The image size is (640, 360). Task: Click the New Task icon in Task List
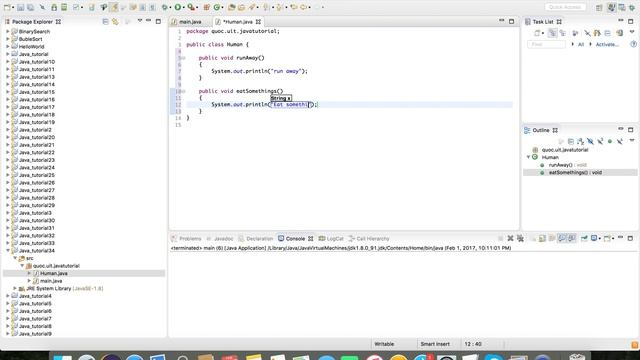click(537, 33)
